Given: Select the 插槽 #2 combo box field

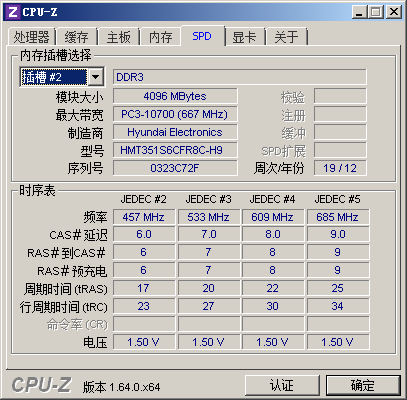Looking at the screenshot, I should click(62, 77).
